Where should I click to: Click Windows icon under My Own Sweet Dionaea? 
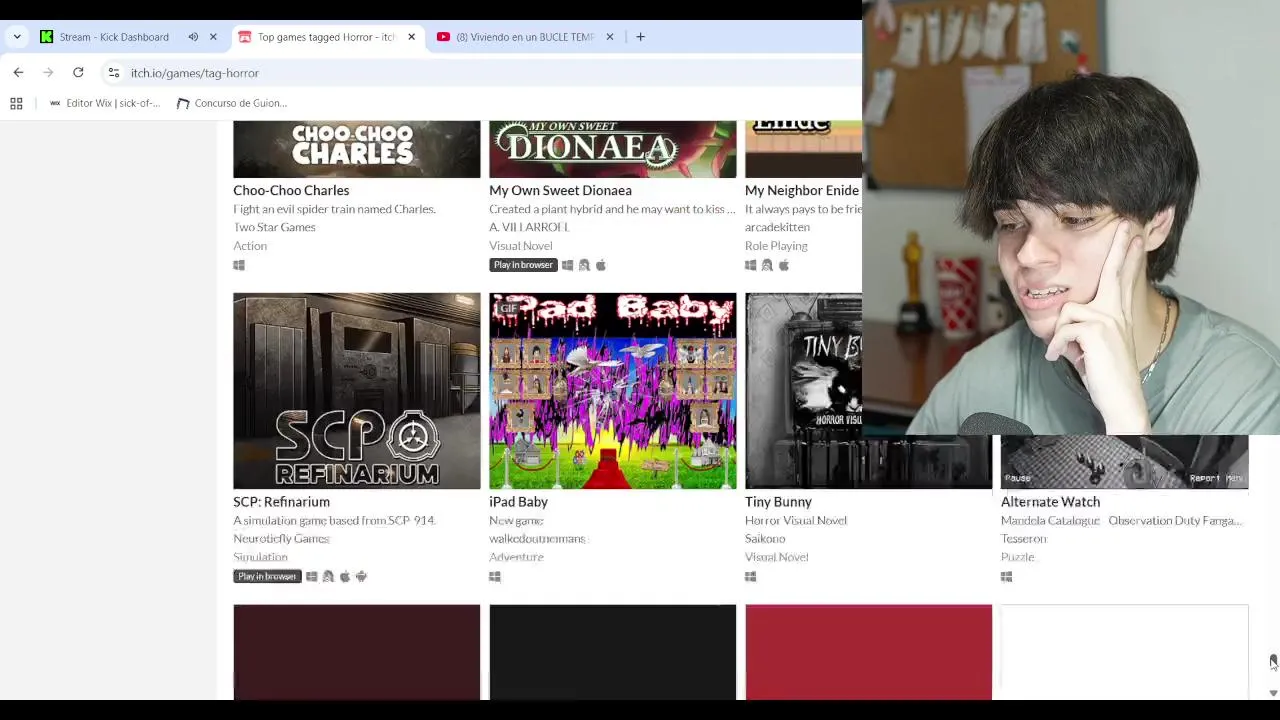click(567, 265)
